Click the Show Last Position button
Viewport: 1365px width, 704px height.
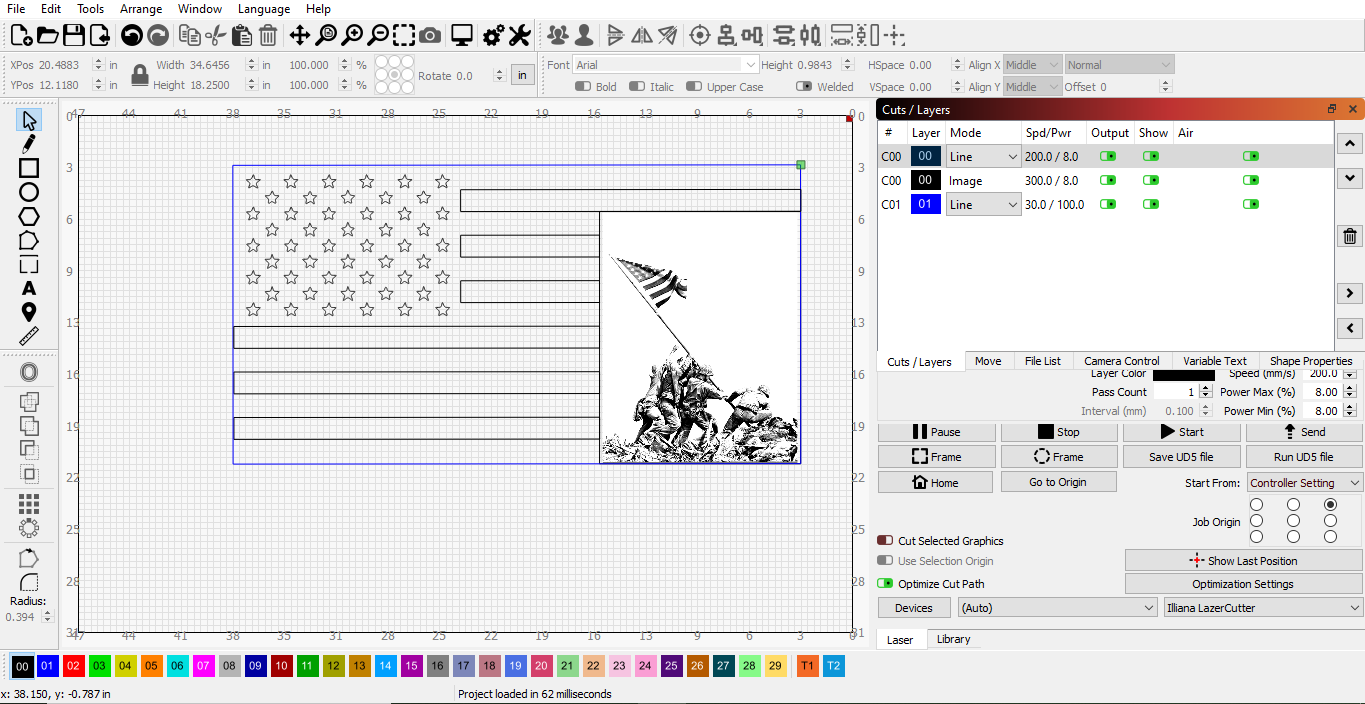click(x=1243, y=561)
